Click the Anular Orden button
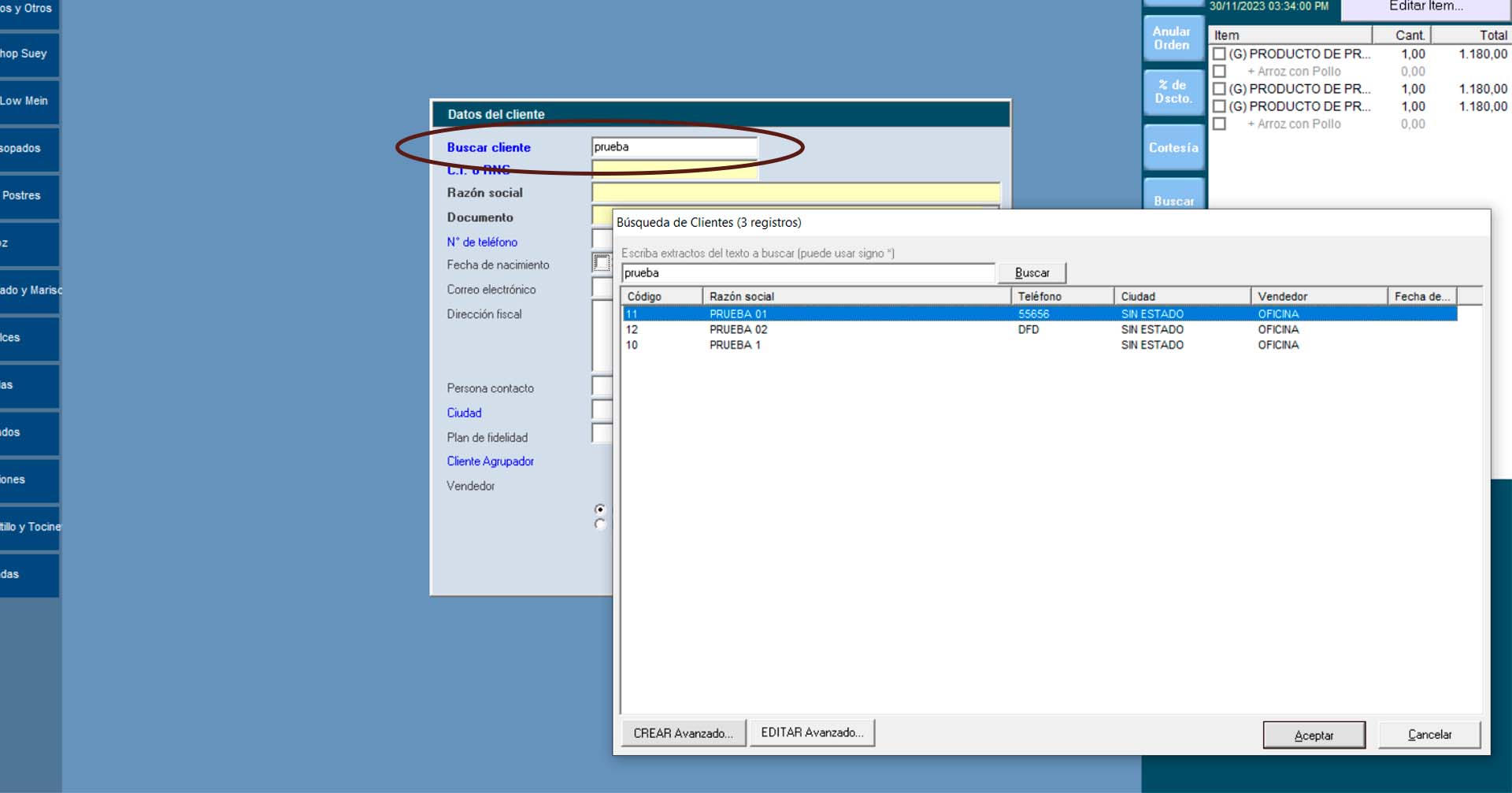Image resolution: width=1512 pixels, height=793 pixels. (1173, 38)
